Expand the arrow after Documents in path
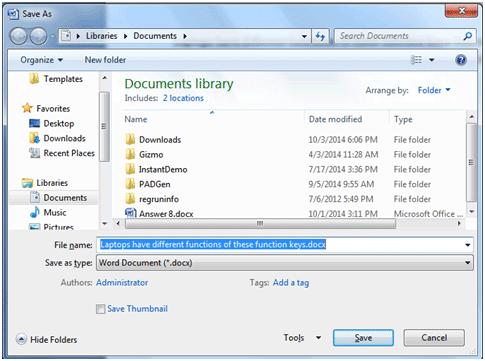Viewport: 485px width, 361px height. pos(185,36)
